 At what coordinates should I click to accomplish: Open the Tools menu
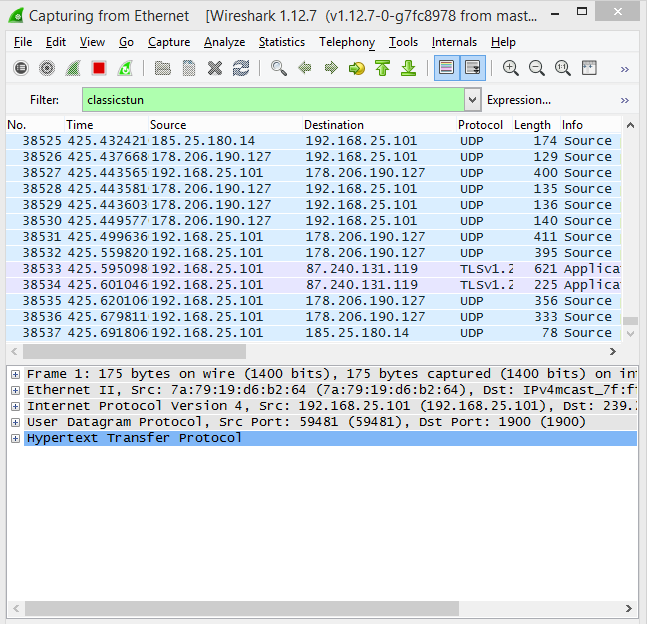(403, 42)
